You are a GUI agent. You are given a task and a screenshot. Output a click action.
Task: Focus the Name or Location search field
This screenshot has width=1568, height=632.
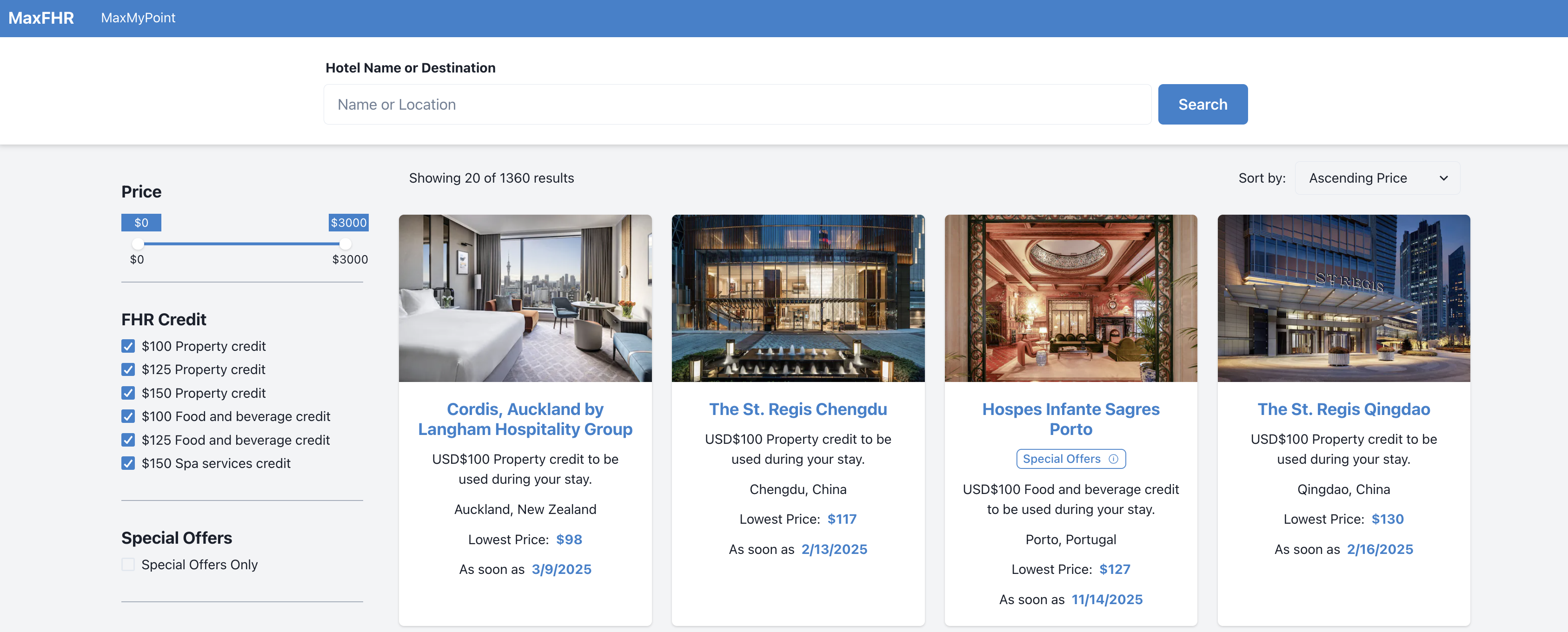click(737, 105)
